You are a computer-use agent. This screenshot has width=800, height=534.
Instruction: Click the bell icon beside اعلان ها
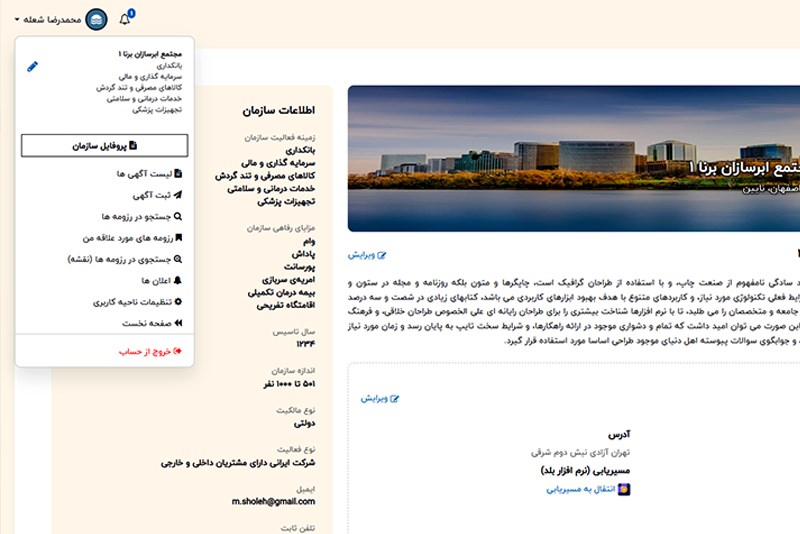click(178, 280)
